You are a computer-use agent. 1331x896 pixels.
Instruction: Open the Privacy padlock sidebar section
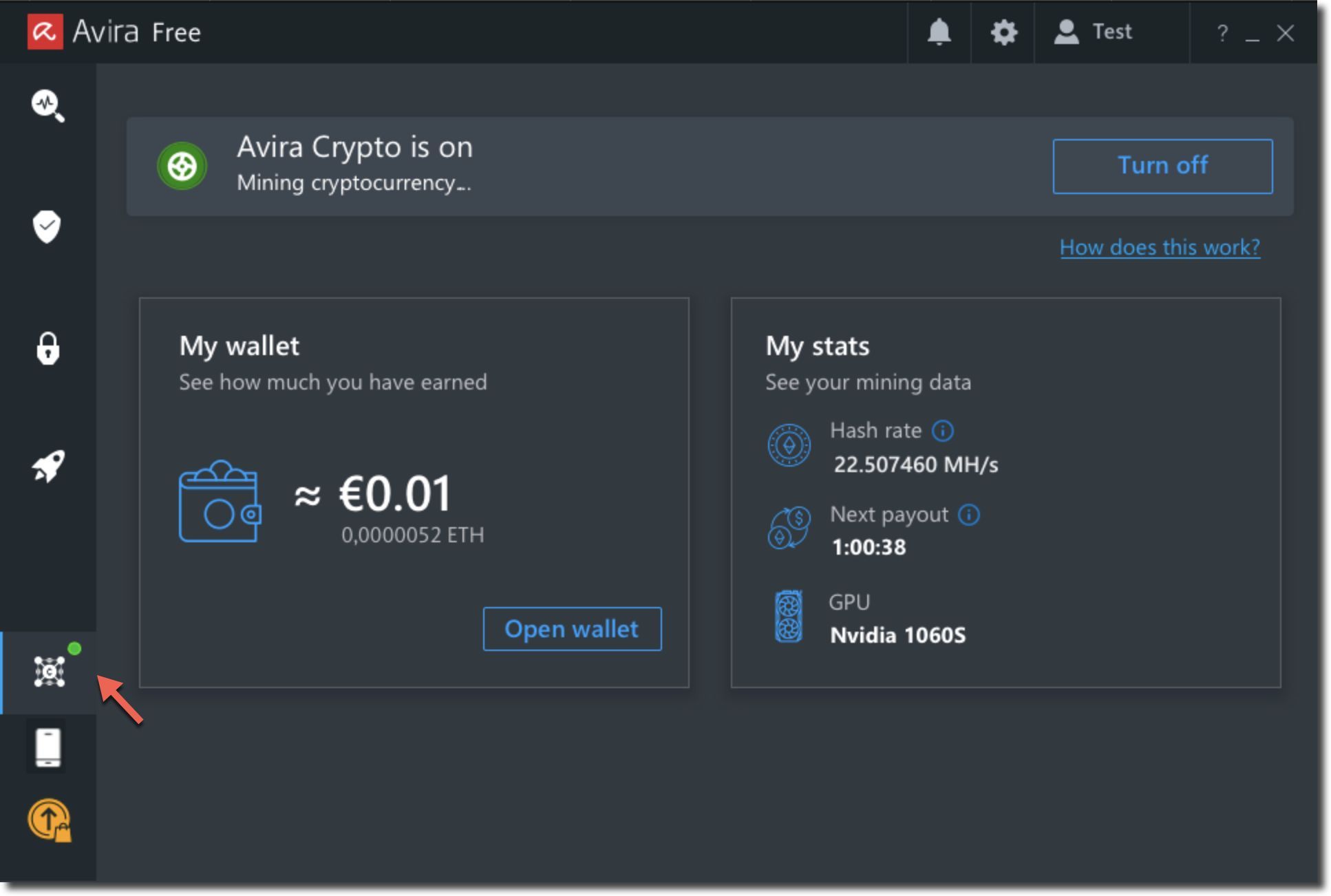[47, 348]
